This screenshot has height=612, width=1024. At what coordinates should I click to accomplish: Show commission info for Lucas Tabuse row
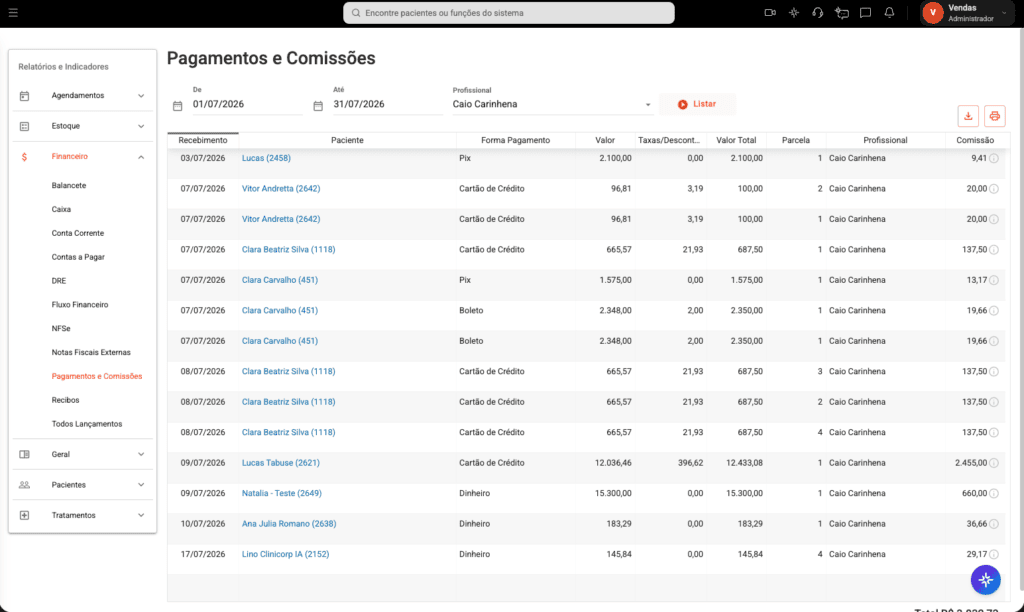(x=994, y=463)
